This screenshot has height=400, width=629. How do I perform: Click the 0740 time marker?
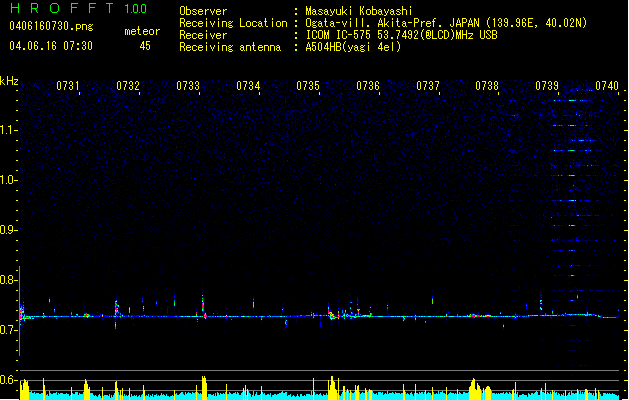(607, 86)
